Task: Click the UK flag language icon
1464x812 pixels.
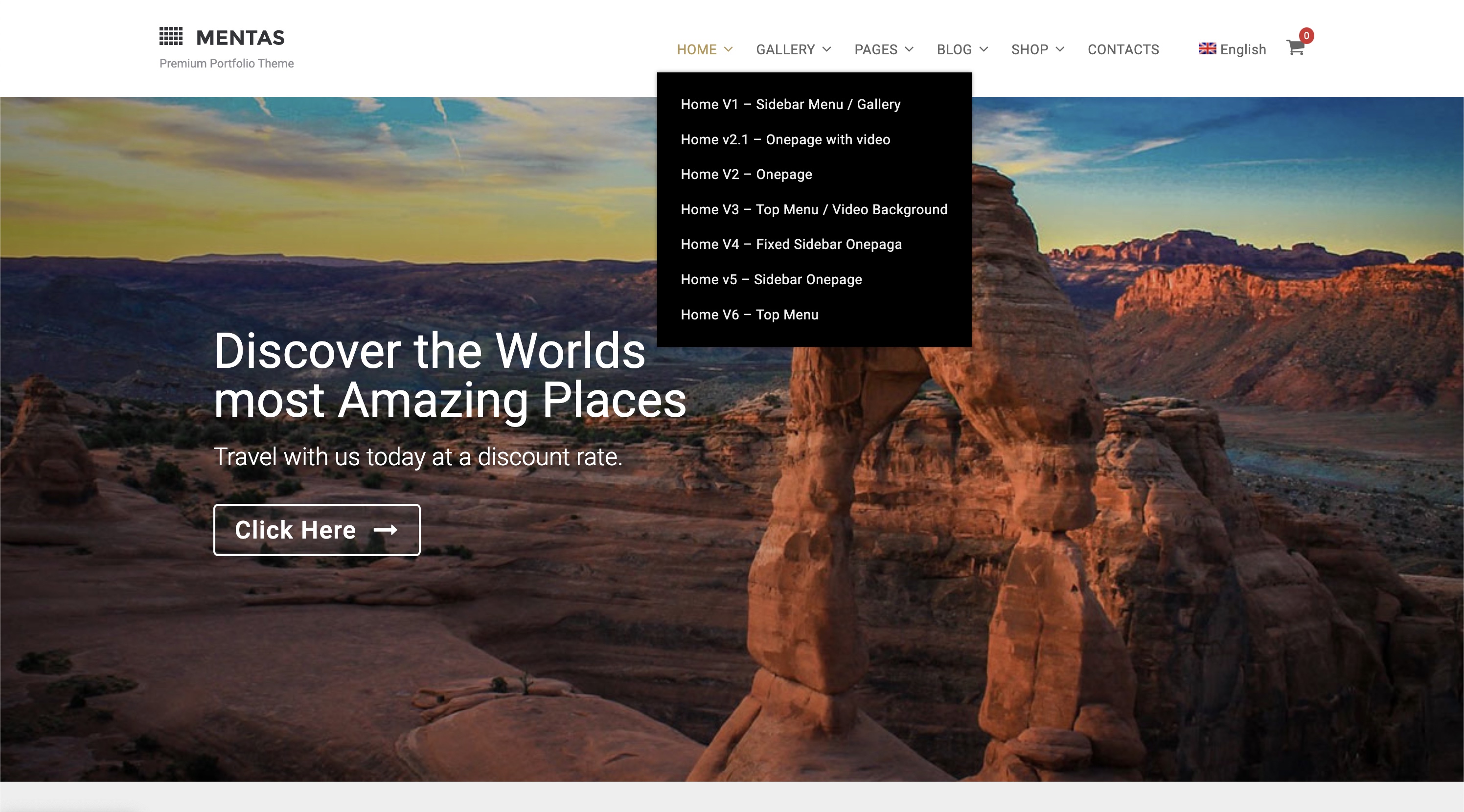Action: click(x=1207, y=49)
